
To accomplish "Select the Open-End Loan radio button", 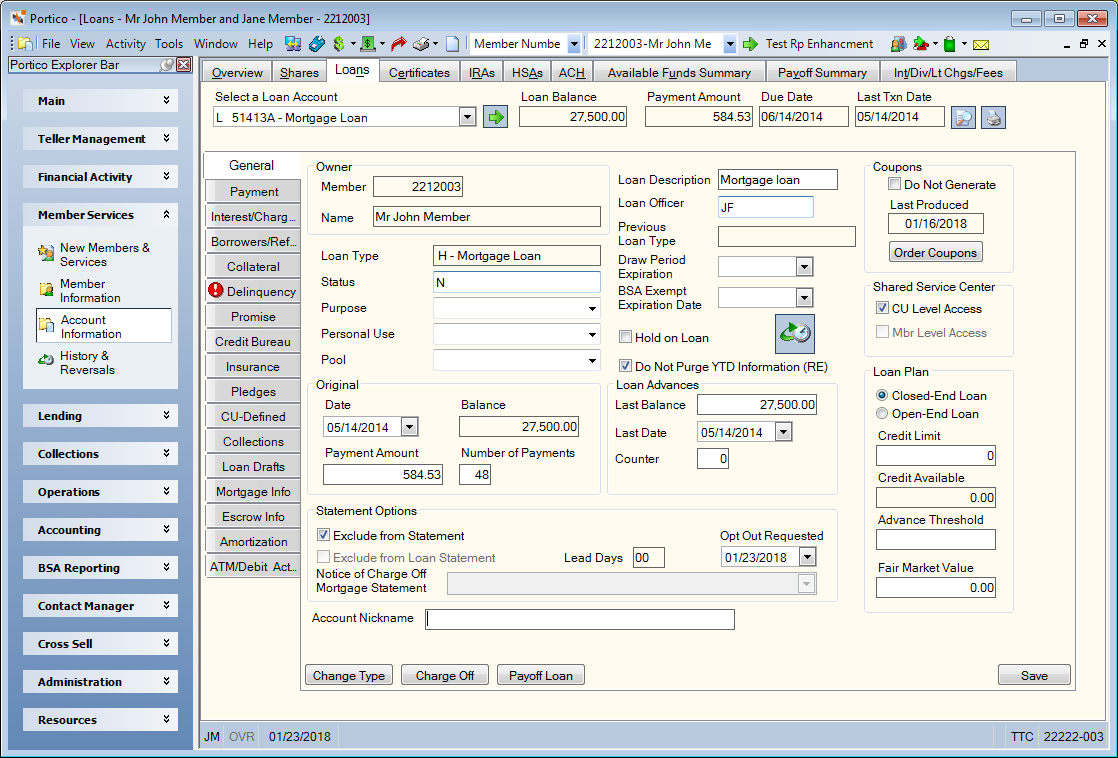I will coord(882,414).
